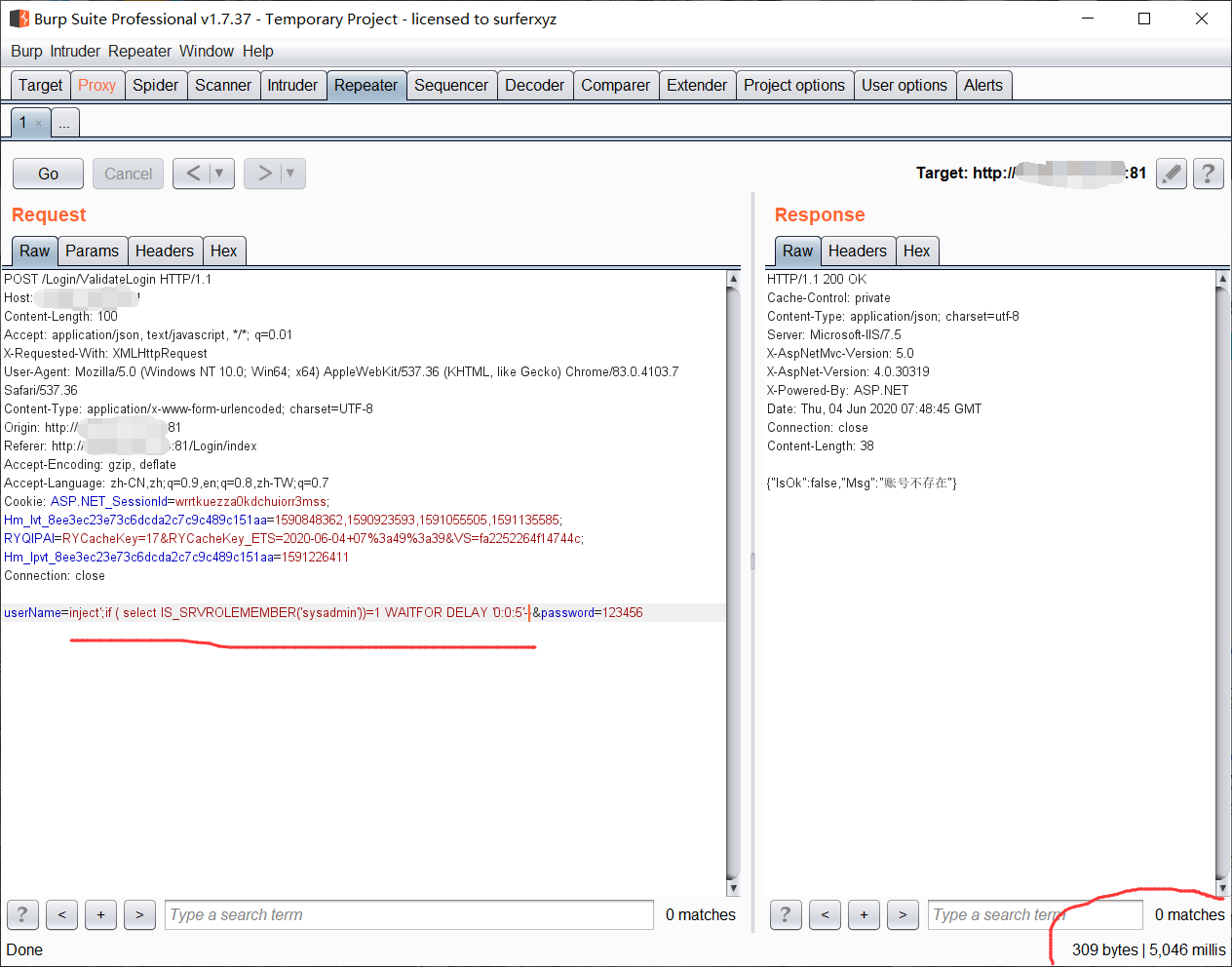Click request pane scrollbar up arrow
The height and width of the screenshot is (967, 1232).
point(733,279)
